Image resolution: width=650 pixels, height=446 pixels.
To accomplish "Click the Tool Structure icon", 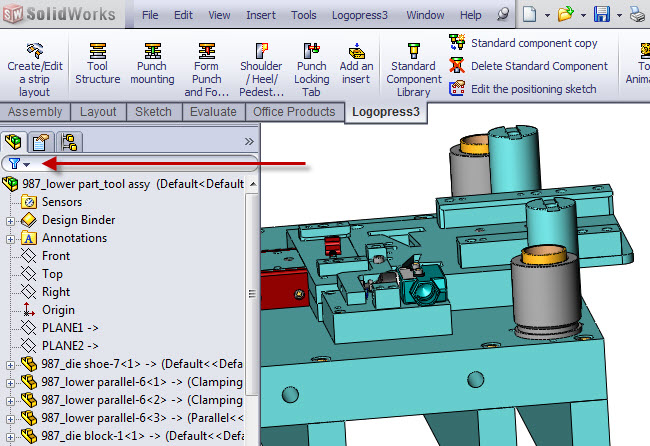I will (x=98, y=51).
